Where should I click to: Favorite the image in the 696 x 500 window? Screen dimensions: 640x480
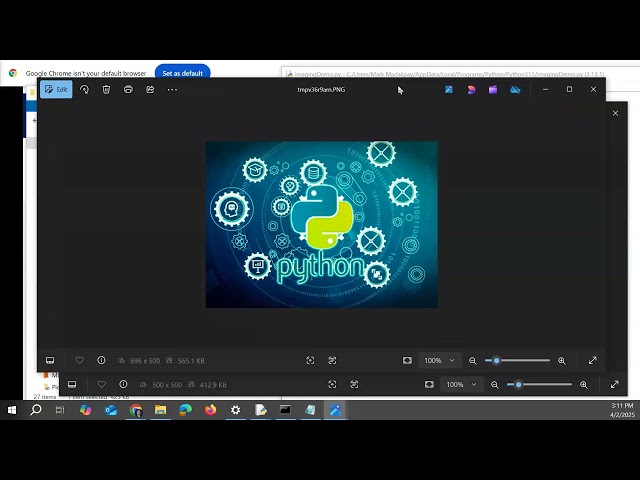(x=80, y=360)
